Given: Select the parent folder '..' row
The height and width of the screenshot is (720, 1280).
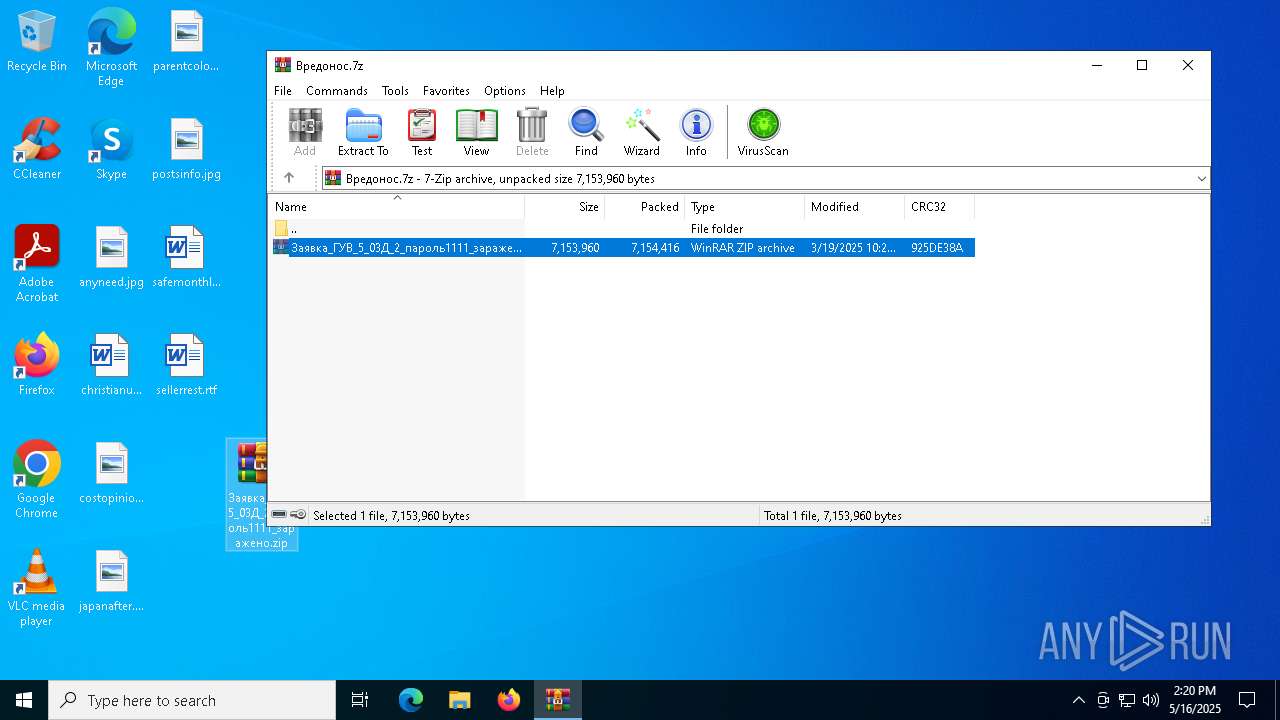Looking at the screenshot, I should click(622, 229).
